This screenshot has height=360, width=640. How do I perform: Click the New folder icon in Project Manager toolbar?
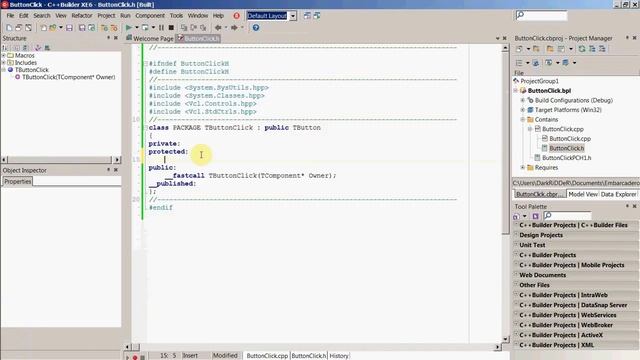[550, 49]
